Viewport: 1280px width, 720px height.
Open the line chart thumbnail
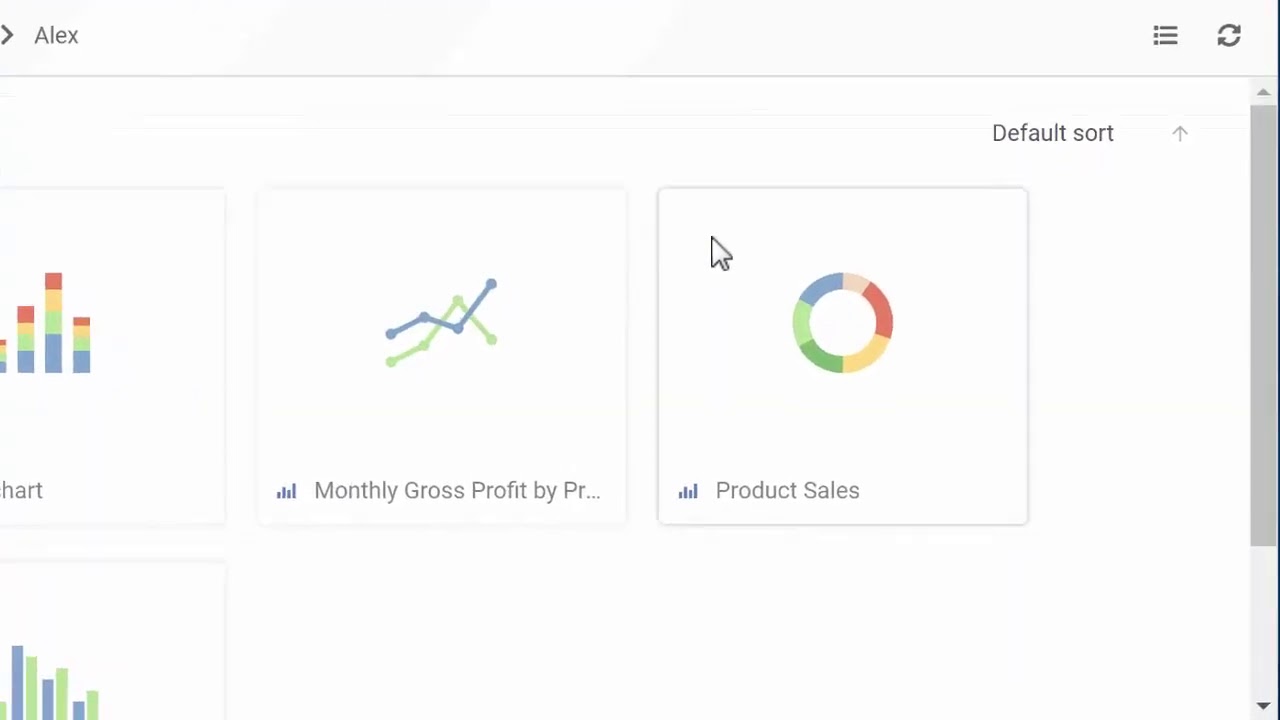[441, 323]
